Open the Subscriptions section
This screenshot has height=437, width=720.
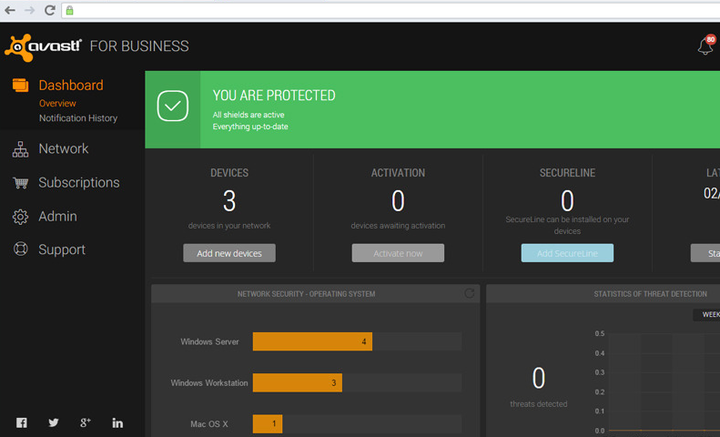click(x=79, y=183)
